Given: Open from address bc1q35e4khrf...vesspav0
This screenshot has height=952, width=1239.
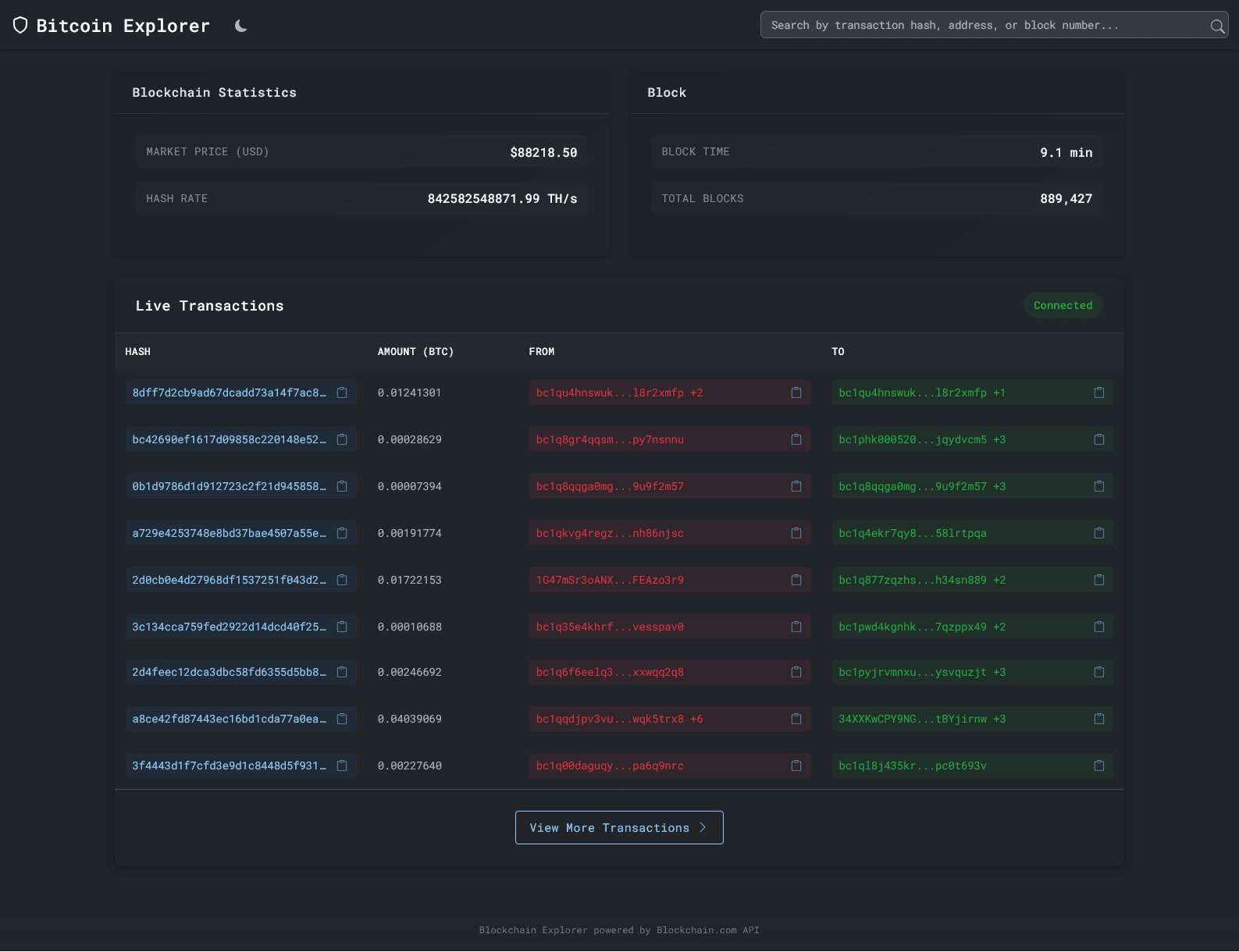Looking at the screenshot, I should (x=610, y=627).
